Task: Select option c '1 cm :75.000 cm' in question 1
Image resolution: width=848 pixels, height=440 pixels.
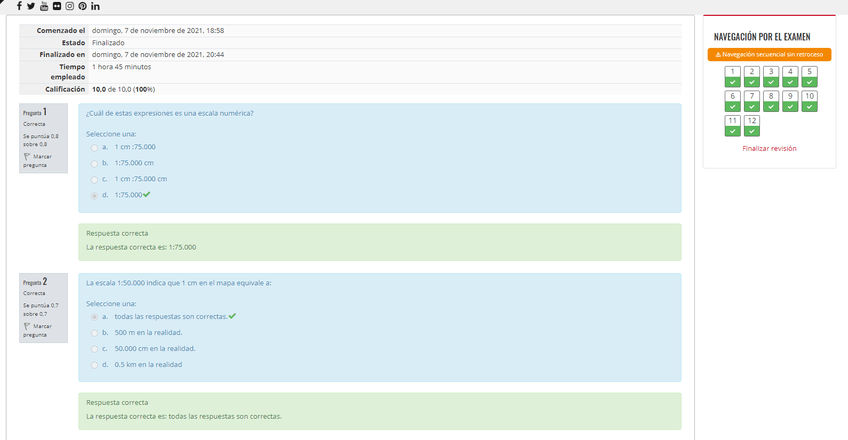Action: click(94, 179)
